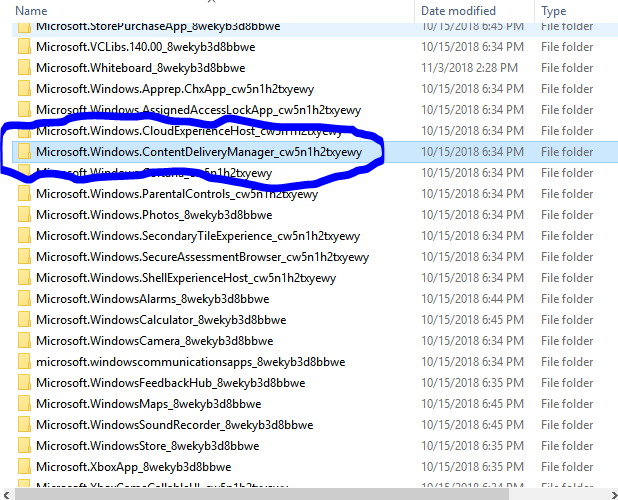This screenshot has height=500, width=618.
Task: Click File folder type of XboxApp row
Action: coord(567,467)
